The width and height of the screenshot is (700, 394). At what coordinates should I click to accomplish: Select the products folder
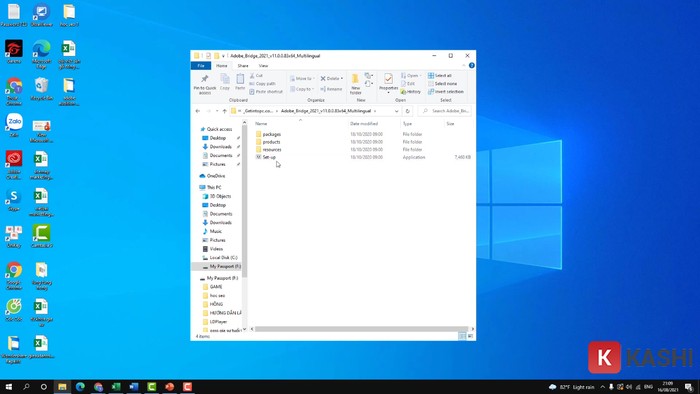pos(268,142)
